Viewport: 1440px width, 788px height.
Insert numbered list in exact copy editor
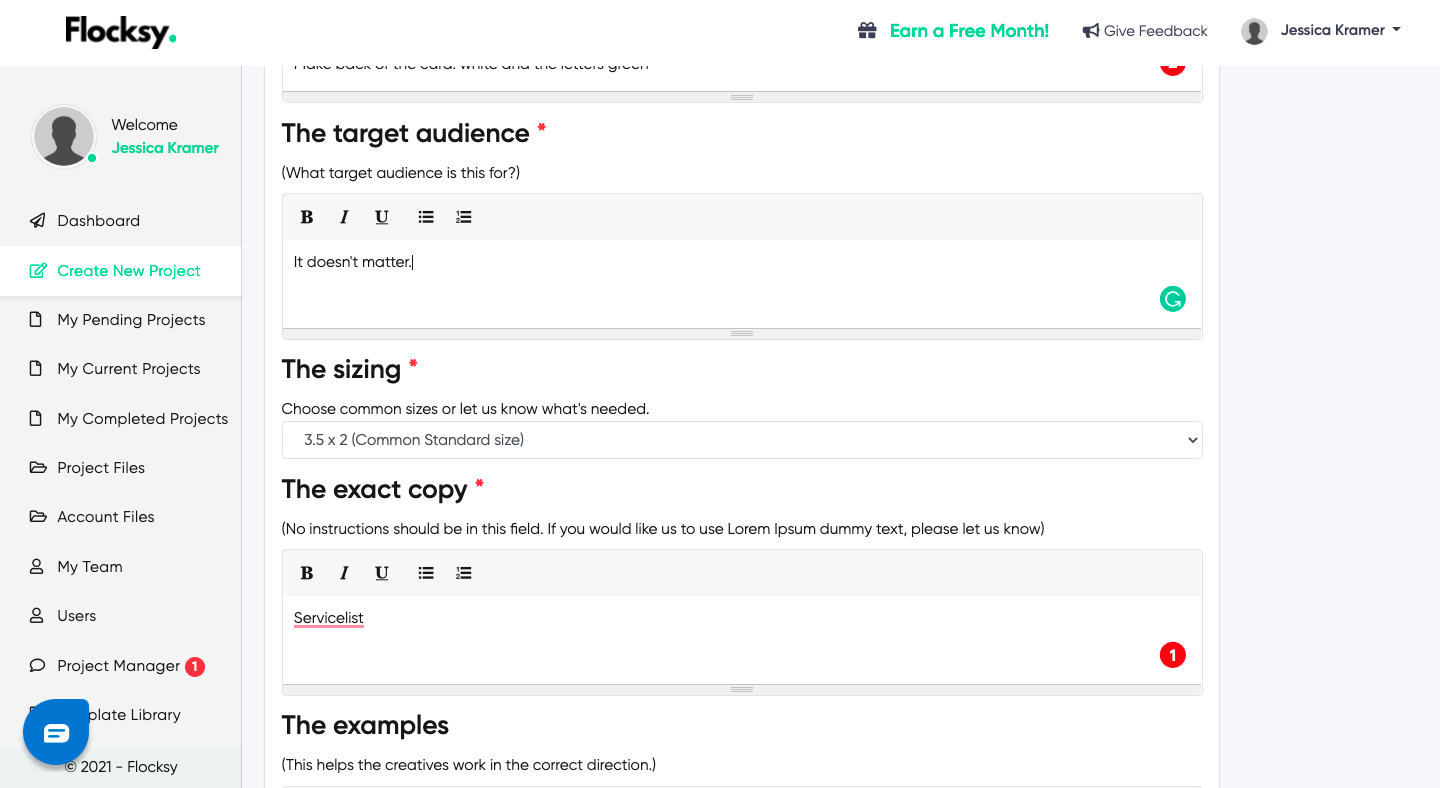pos(464,573)
